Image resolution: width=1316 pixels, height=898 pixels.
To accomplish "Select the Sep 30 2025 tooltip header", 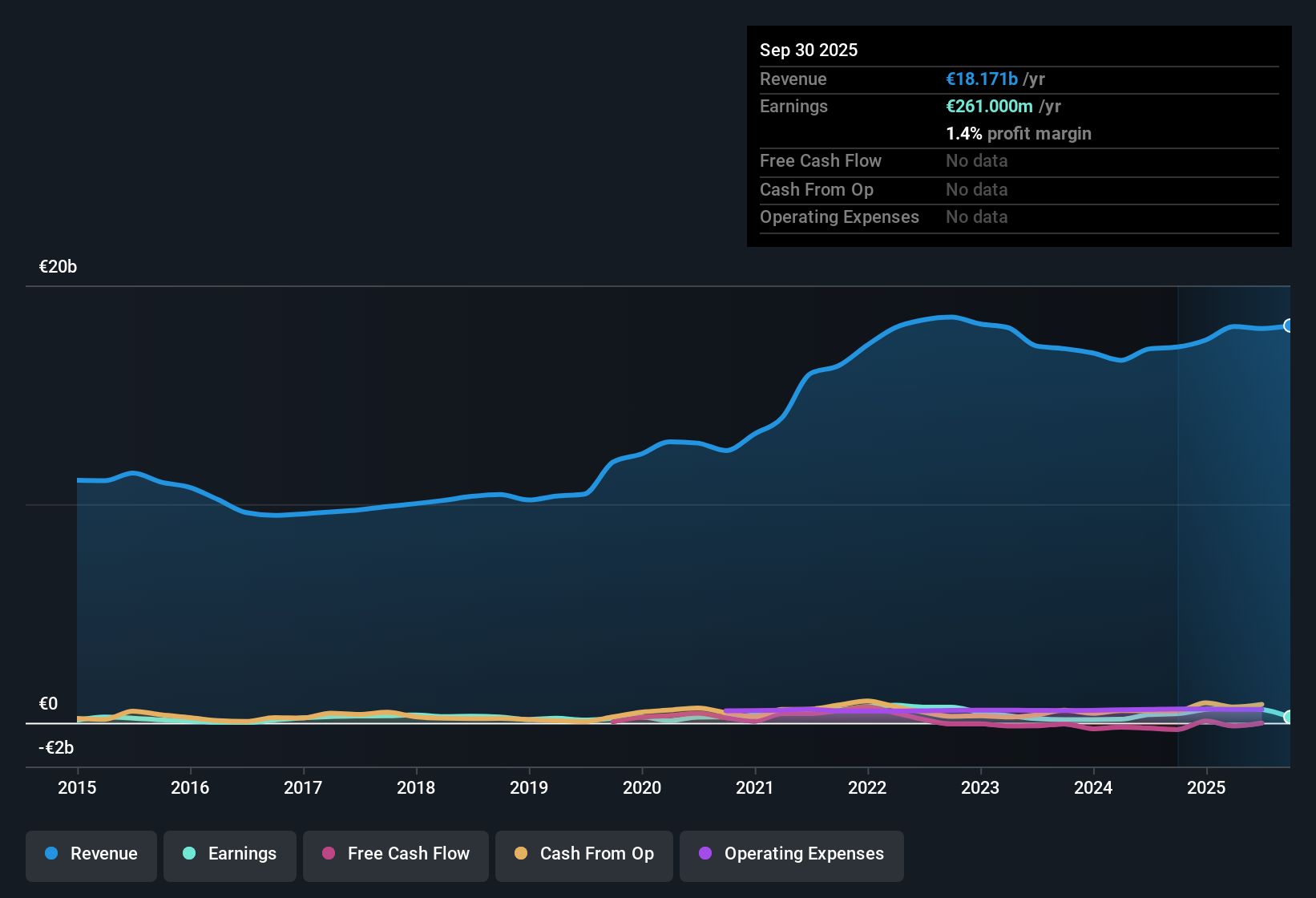I will 809,50.
